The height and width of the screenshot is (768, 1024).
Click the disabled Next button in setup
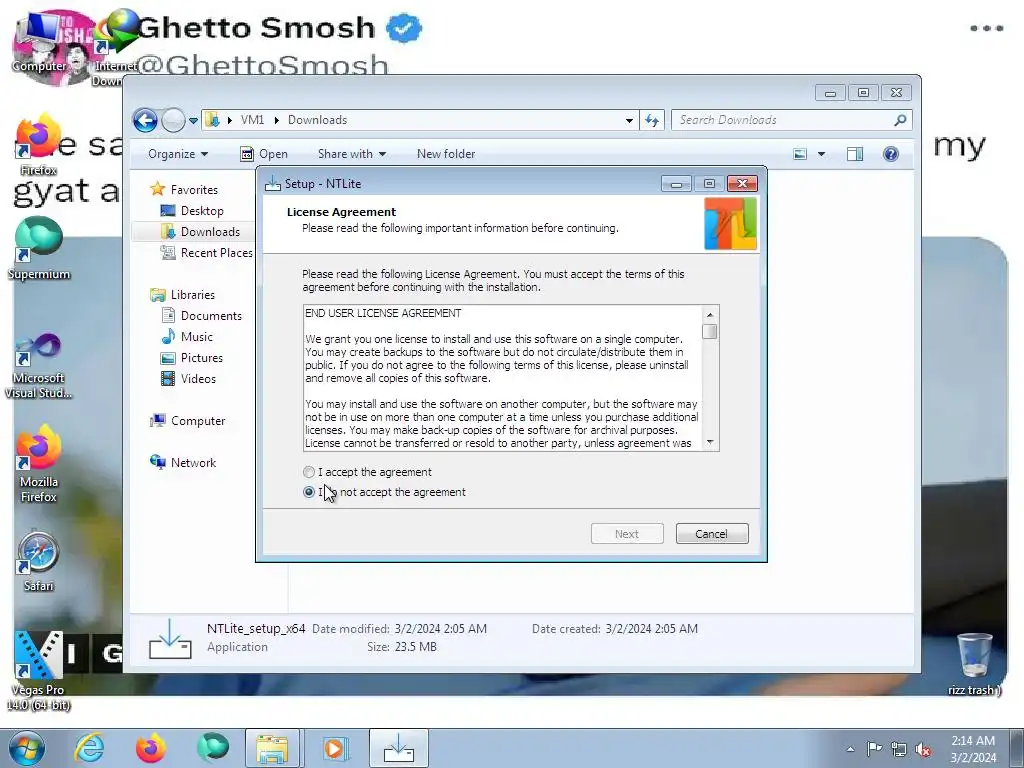[627, 534]
